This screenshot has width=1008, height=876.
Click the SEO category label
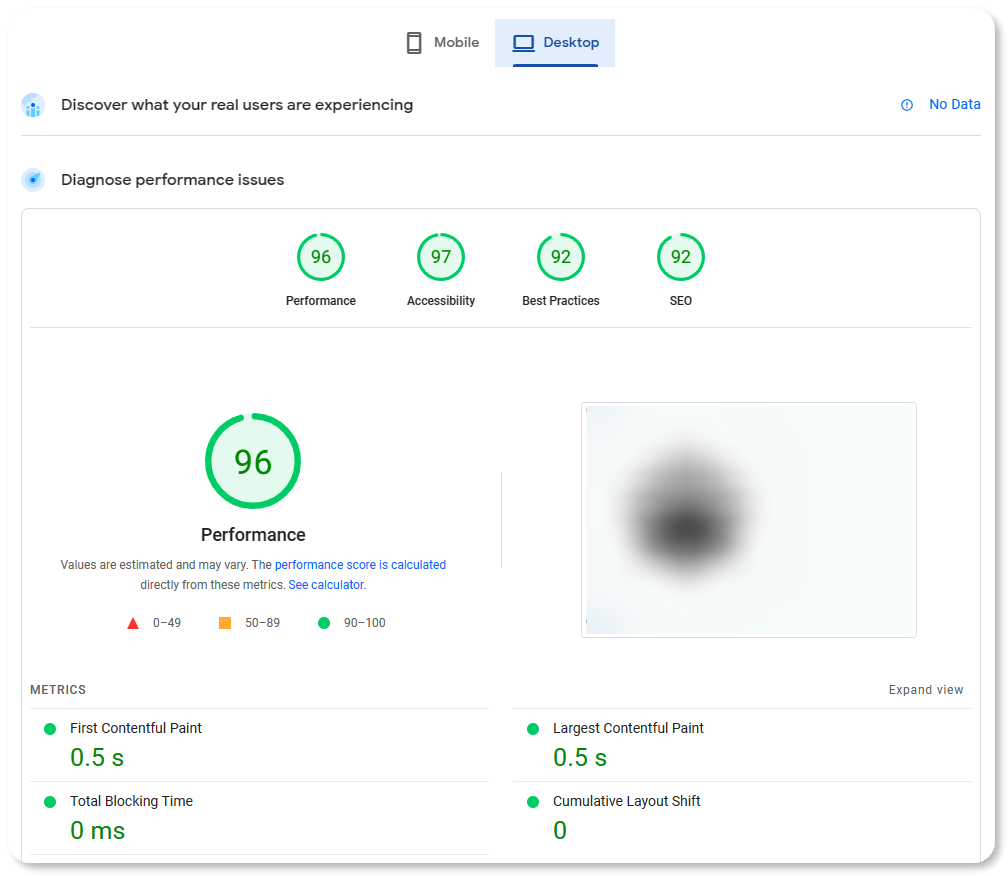(681, 301)
